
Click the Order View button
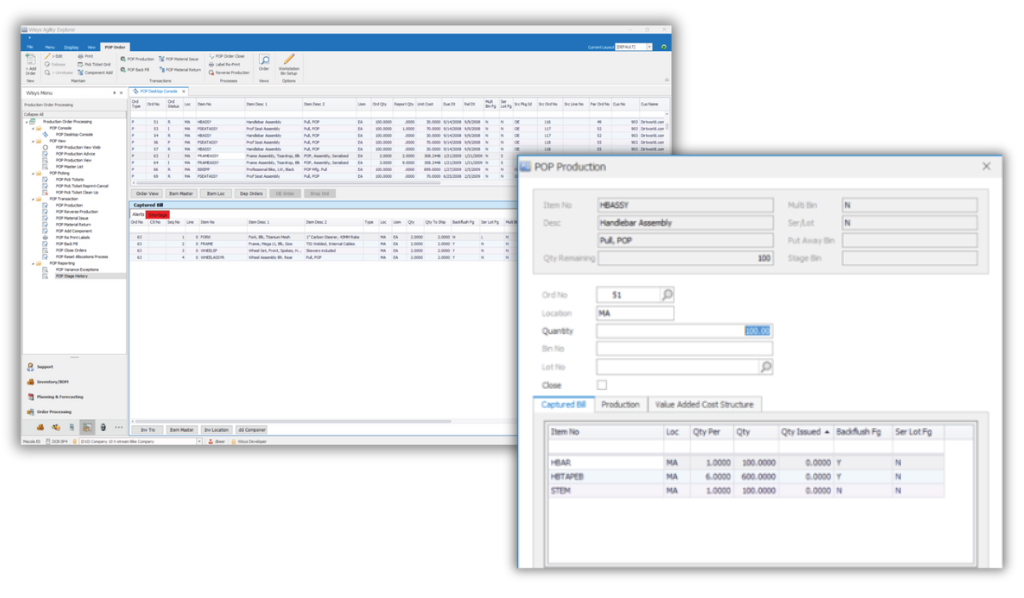pos(147,193)
